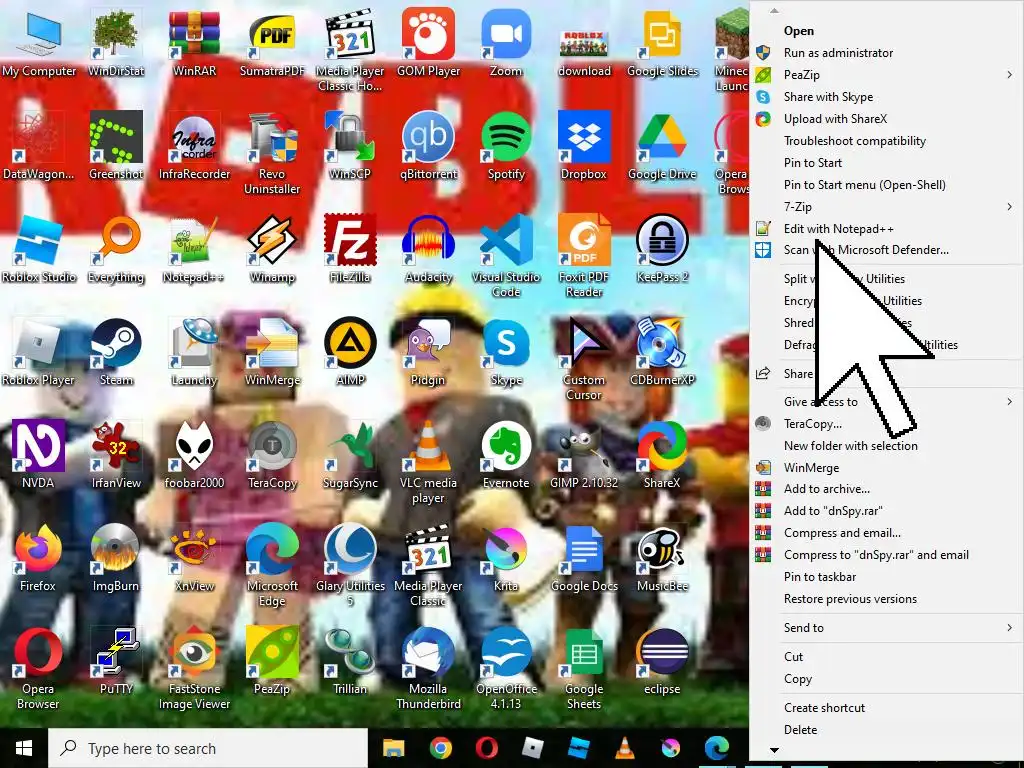Image resolution: width=1024 pixels, height=768 pixels.
Task: Select the qBittorrent desktop icon
Action: point(428,146)
